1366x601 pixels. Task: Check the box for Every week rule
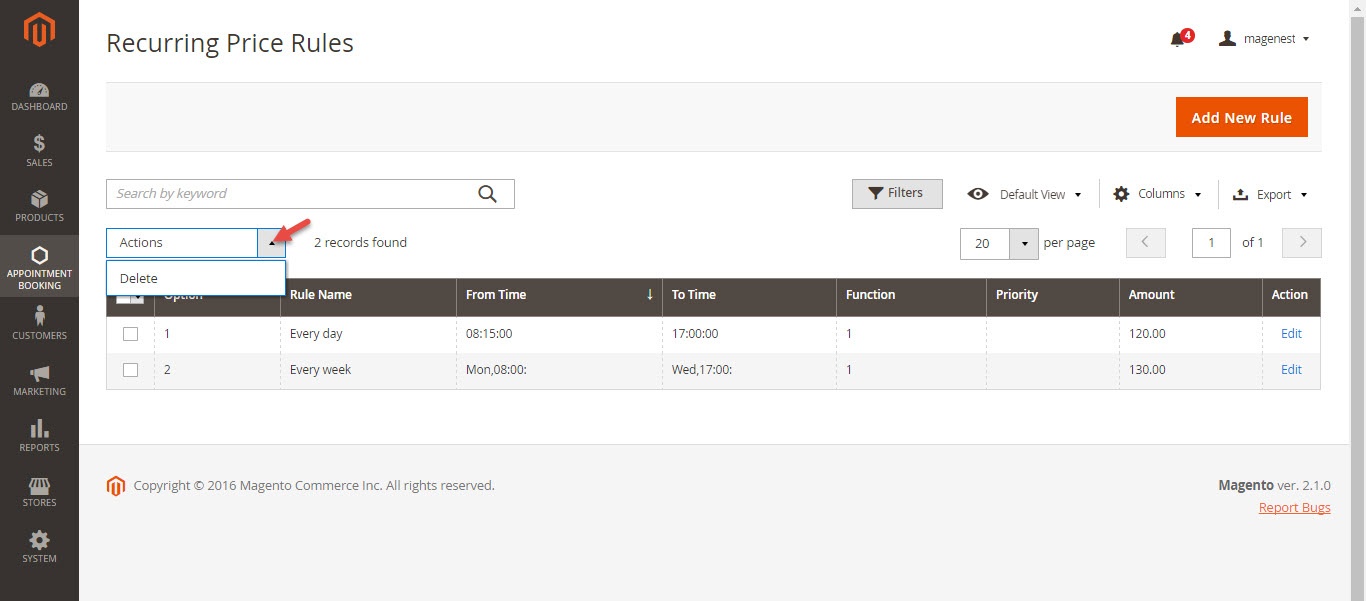130,370
